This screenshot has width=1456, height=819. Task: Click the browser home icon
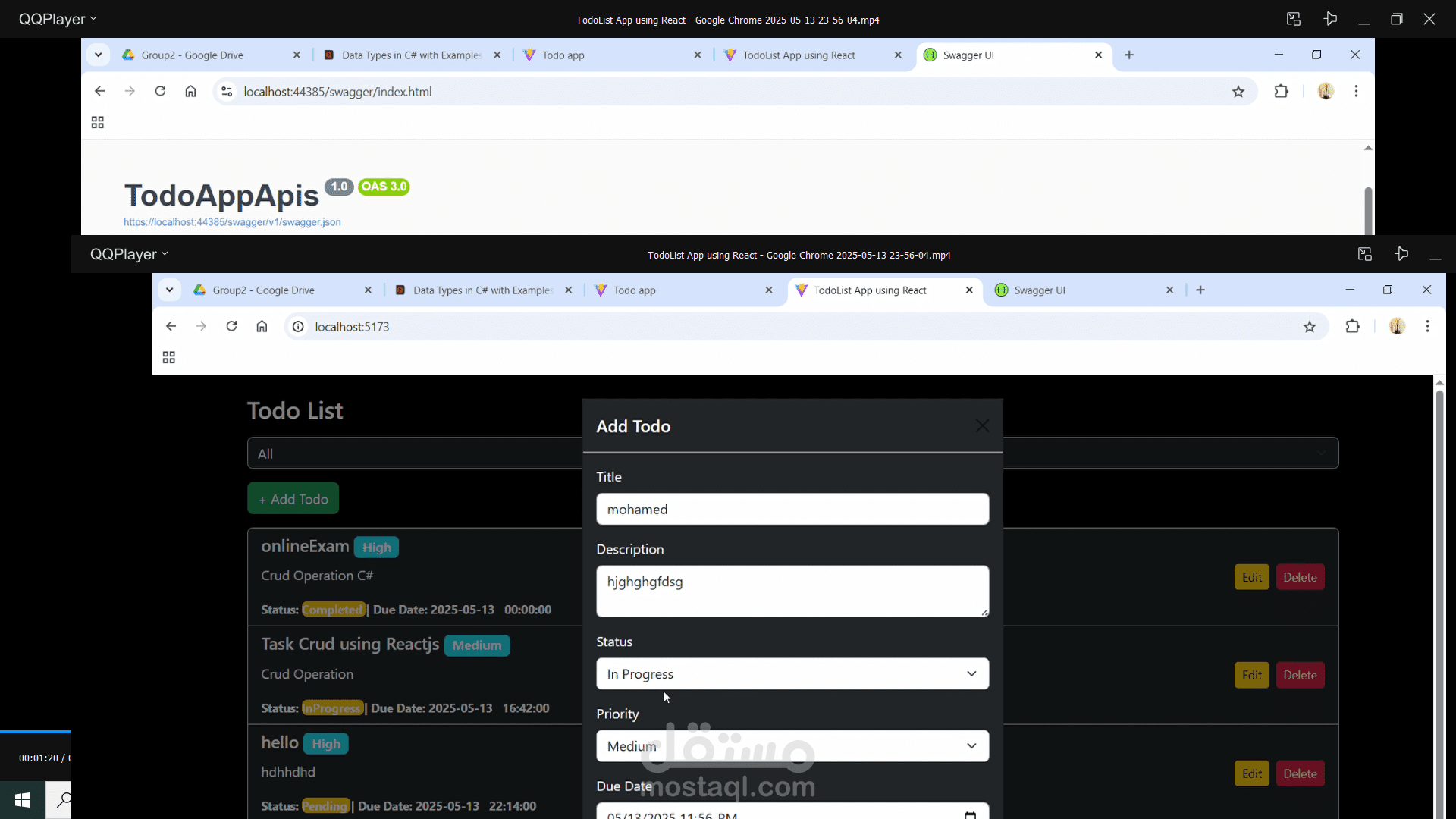(262, 326)
